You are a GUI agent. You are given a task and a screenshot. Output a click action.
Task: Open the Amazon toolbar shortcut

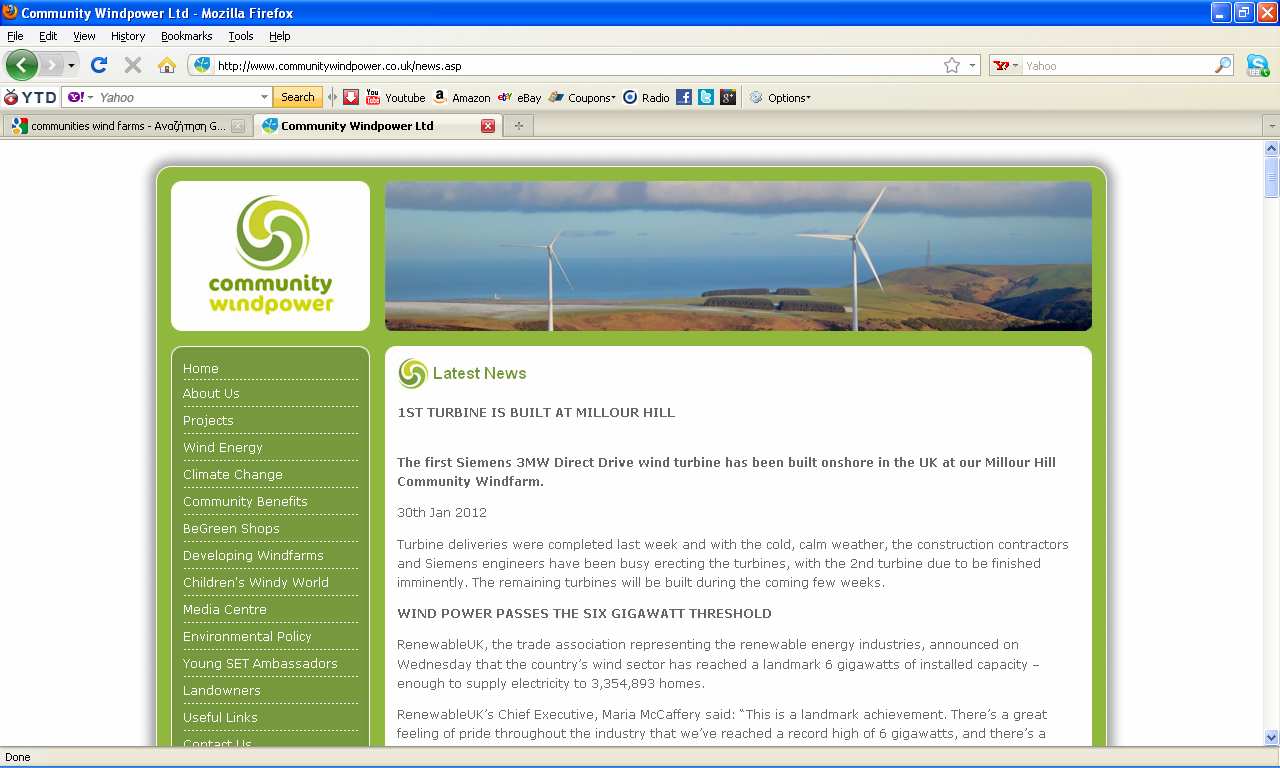[461, 97]
